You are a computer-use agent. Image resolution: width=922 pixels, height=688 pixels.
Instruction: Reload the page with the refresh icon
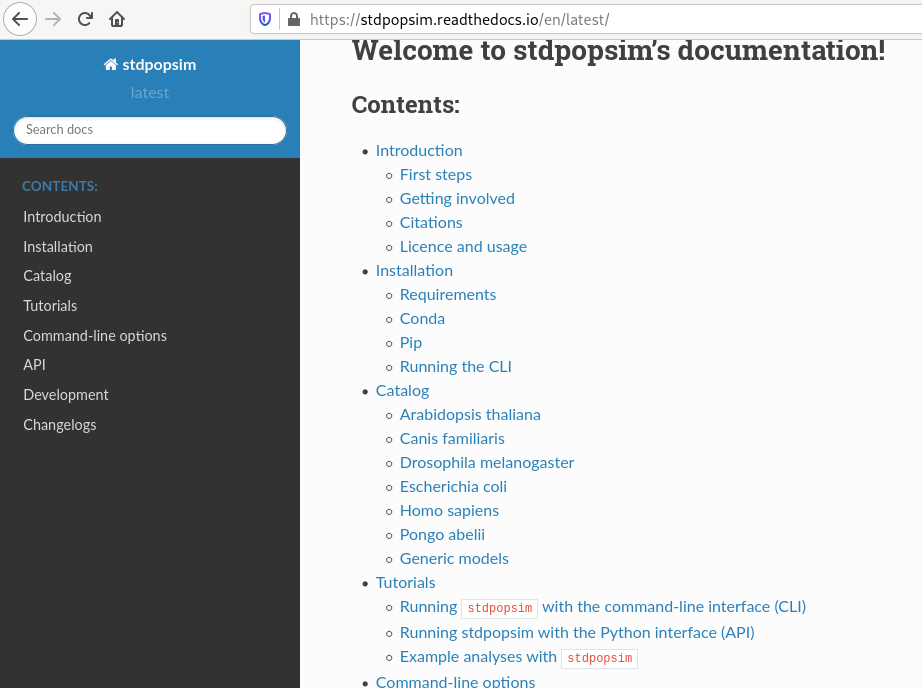85,20
